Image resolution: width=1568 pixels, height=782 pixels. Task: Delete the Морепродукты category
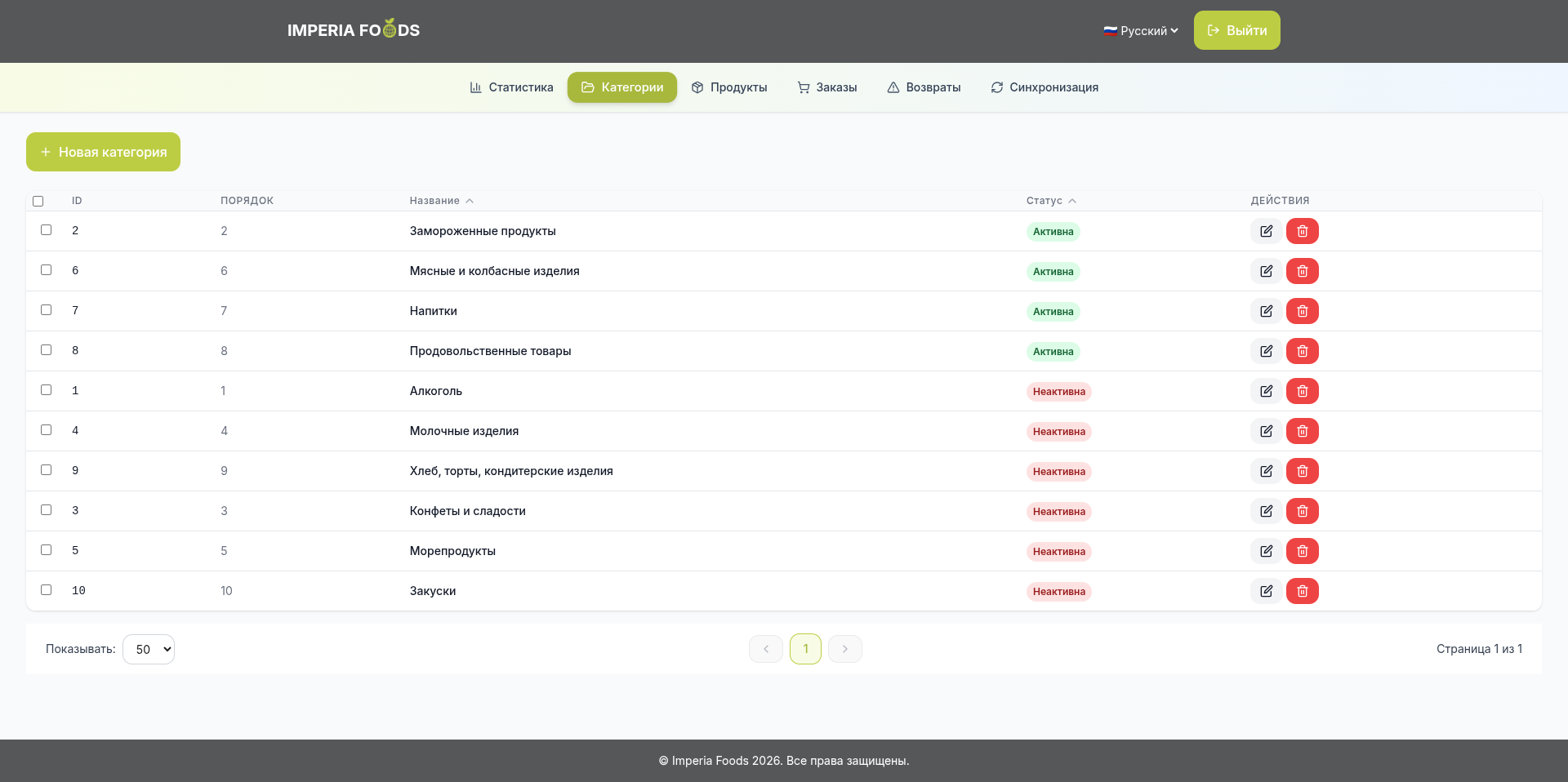tap(1303, 551)
